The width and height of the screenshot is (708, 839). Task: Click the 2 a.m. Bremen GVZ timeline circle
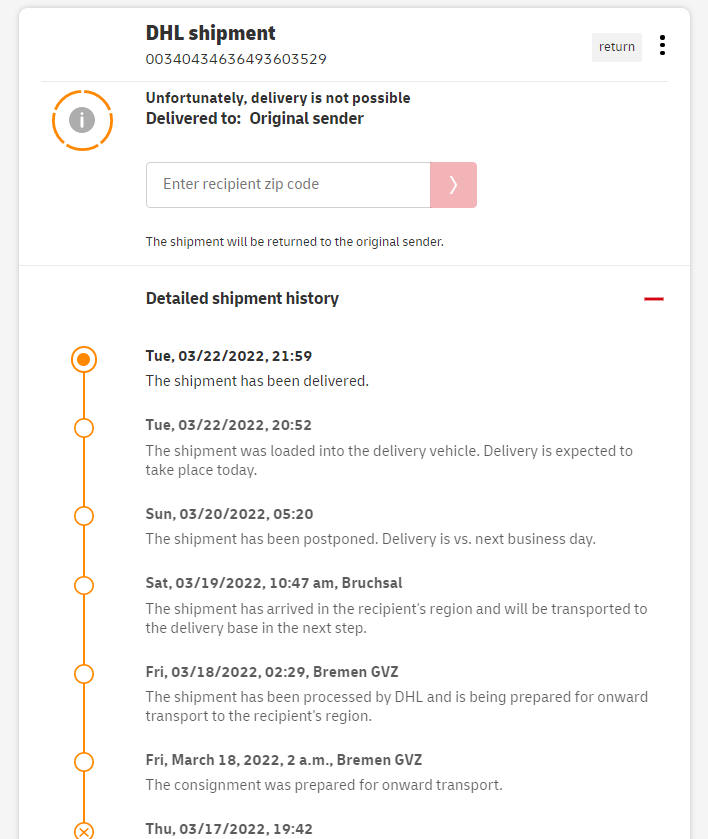[x=84, y=762]
